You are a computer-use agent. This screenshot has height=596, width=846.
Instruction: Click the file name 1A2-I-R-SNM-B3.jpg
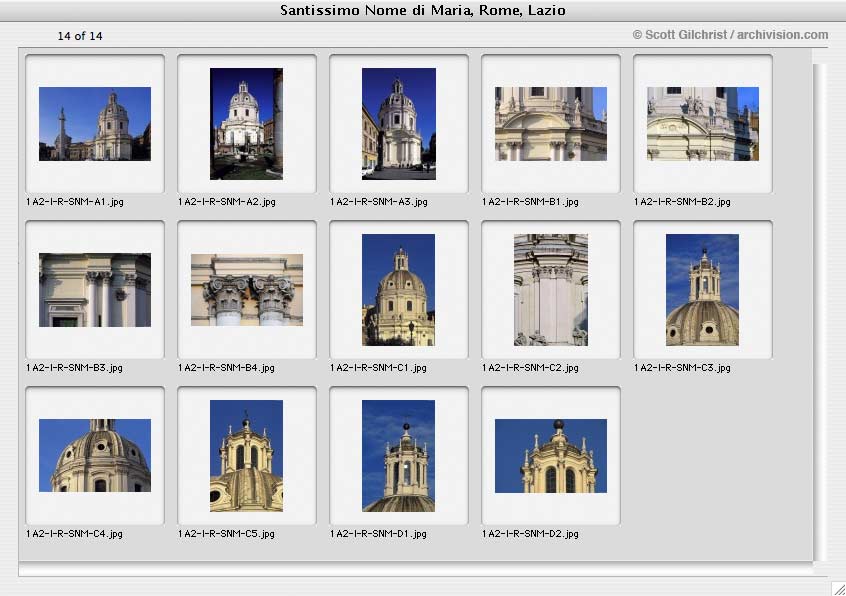pos(74,368)
